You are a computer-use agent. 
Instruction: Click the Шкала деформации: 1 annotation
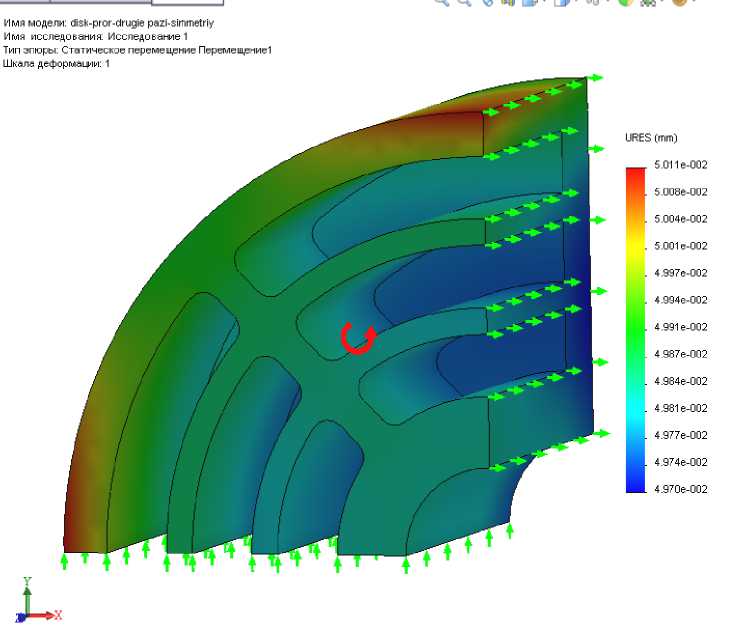point(57,63)
